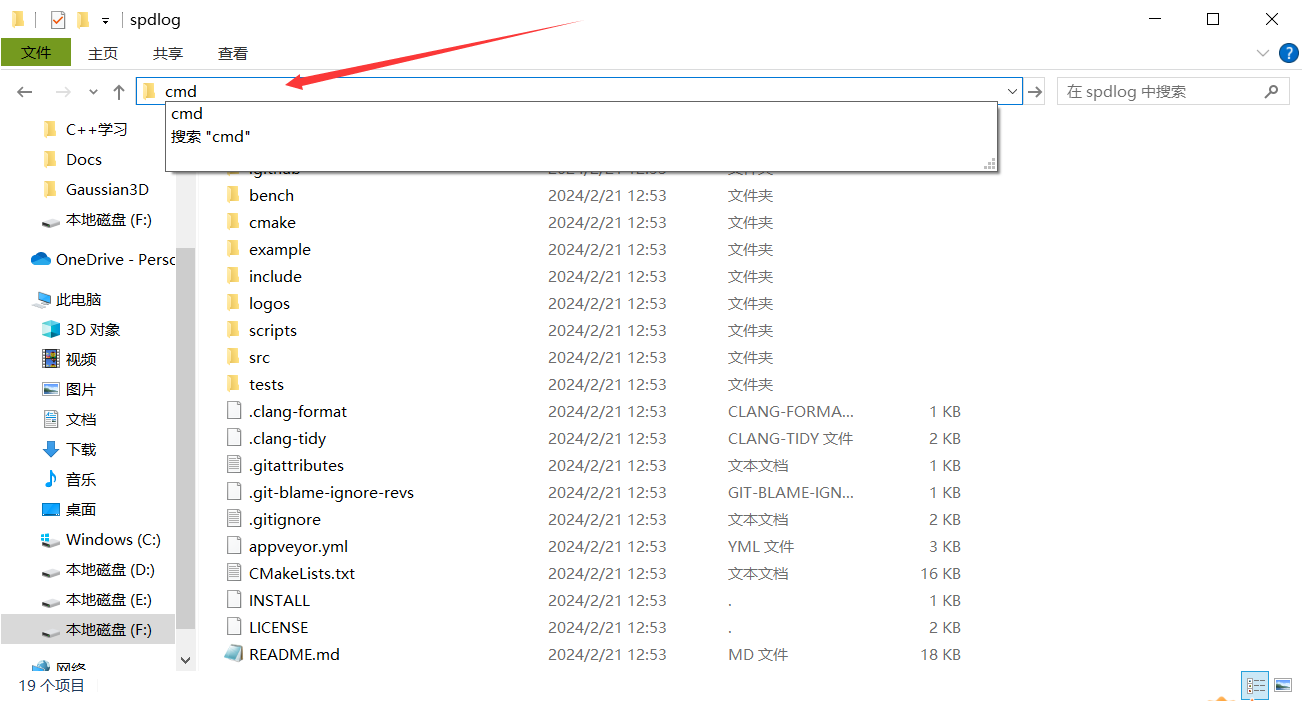Click the spdlog search box
This screenshot has width=1303, height=701.
pos(1173,92)
